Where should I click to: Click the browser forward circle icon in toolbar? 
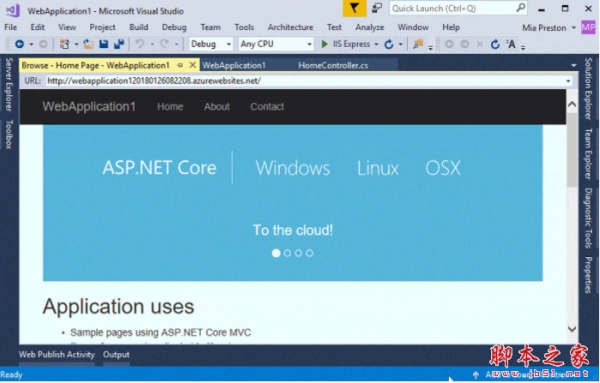pos(465,44)
